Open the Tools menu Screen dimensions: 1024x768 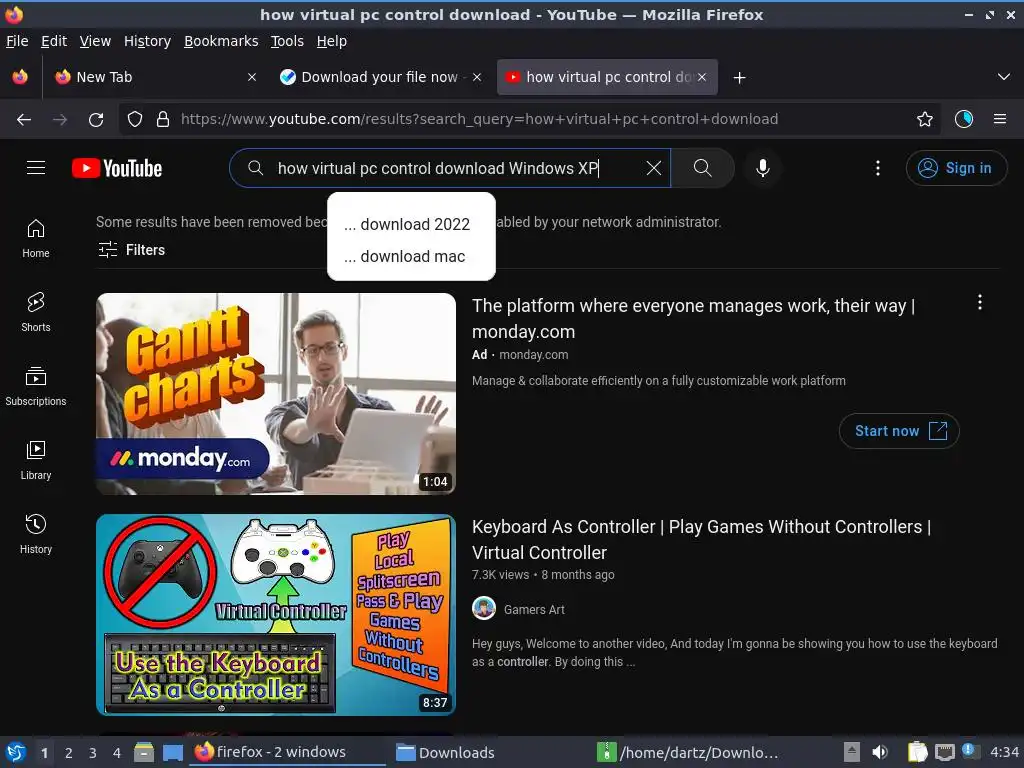(x=287, y=41)
